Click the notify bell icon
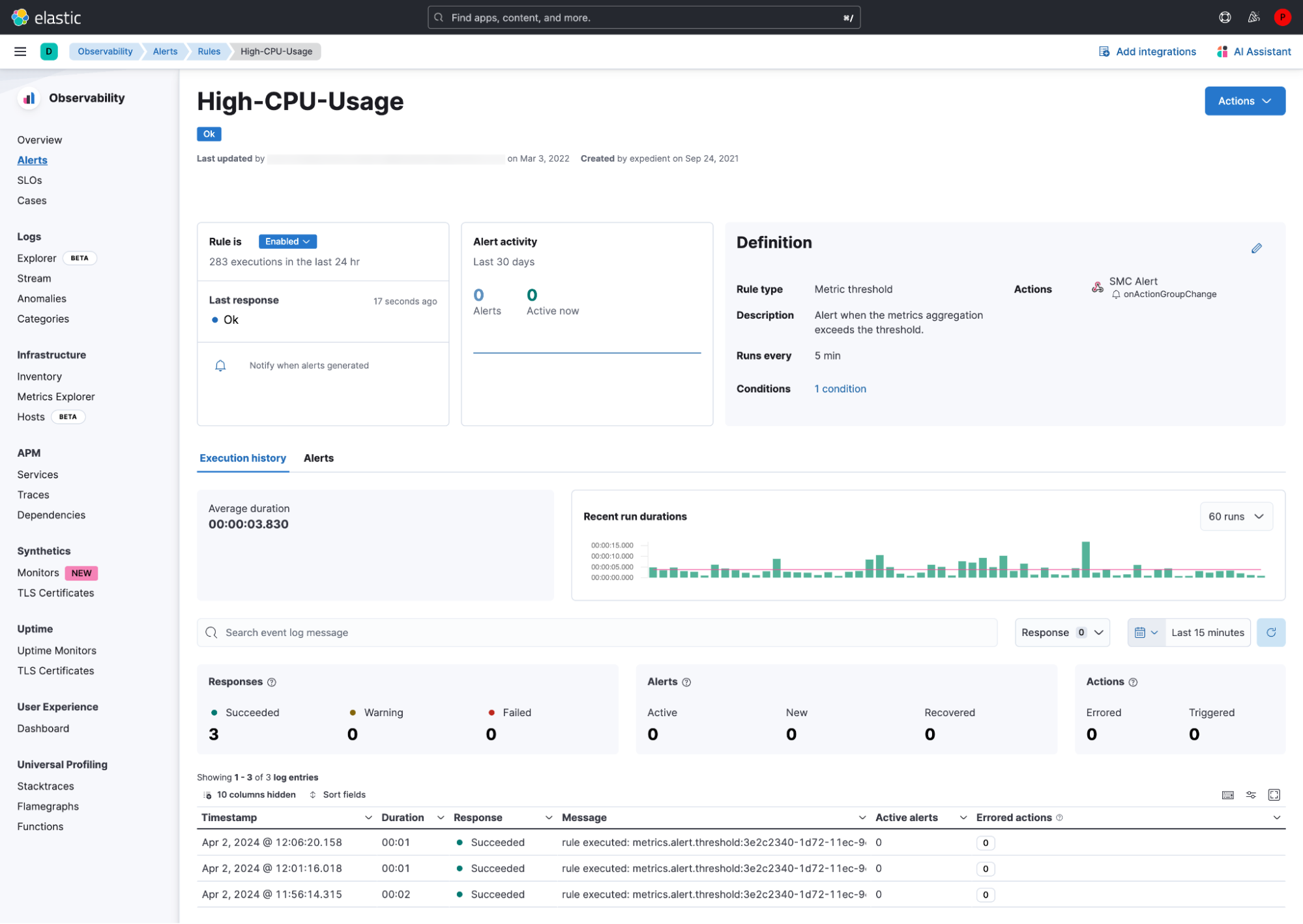1303x924 pixels. click(x=220, y=366)
